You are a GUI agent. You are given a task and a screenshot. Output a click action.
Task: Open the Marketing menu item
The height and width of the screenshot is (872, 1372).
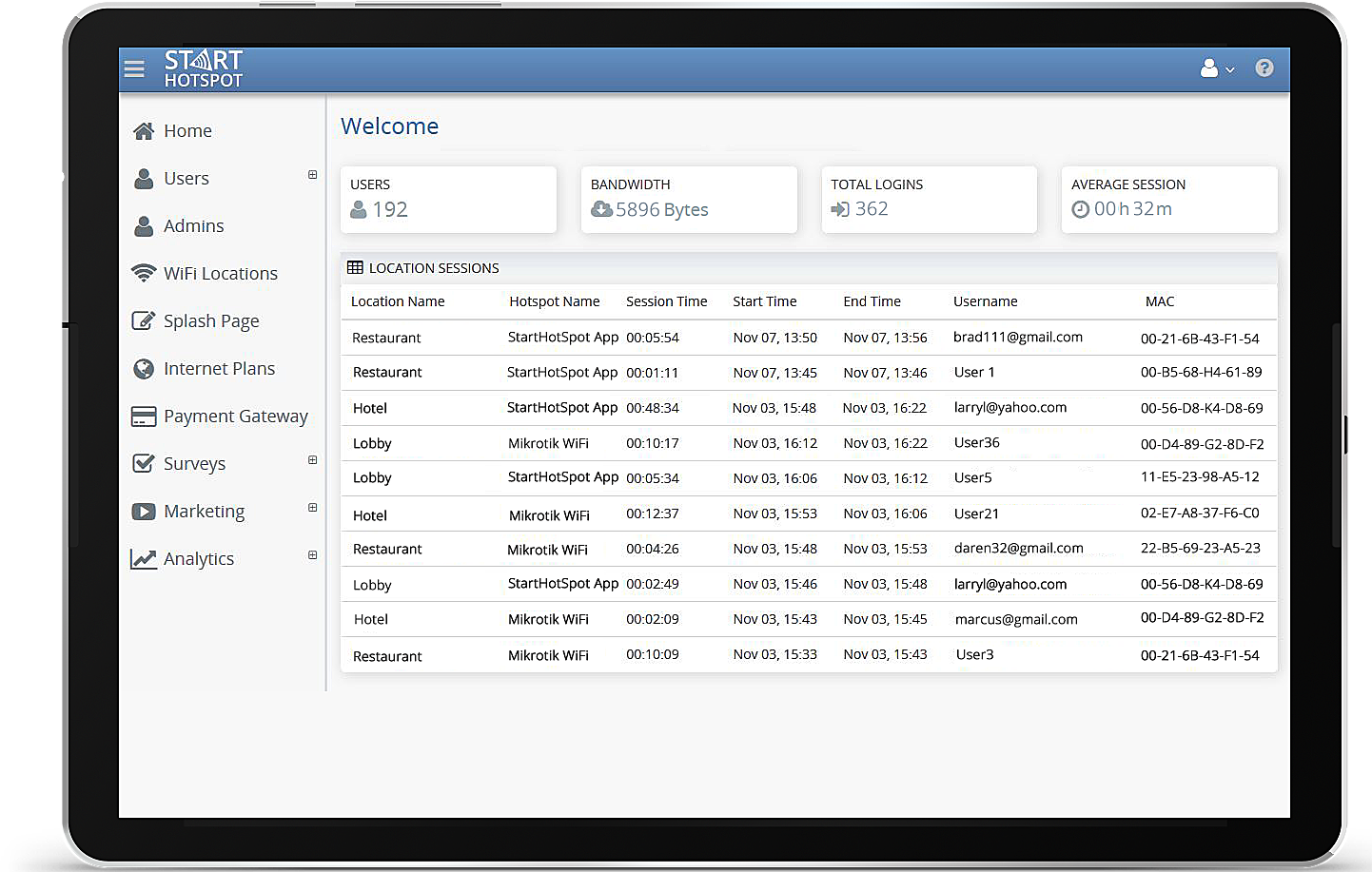pos(204,512)
